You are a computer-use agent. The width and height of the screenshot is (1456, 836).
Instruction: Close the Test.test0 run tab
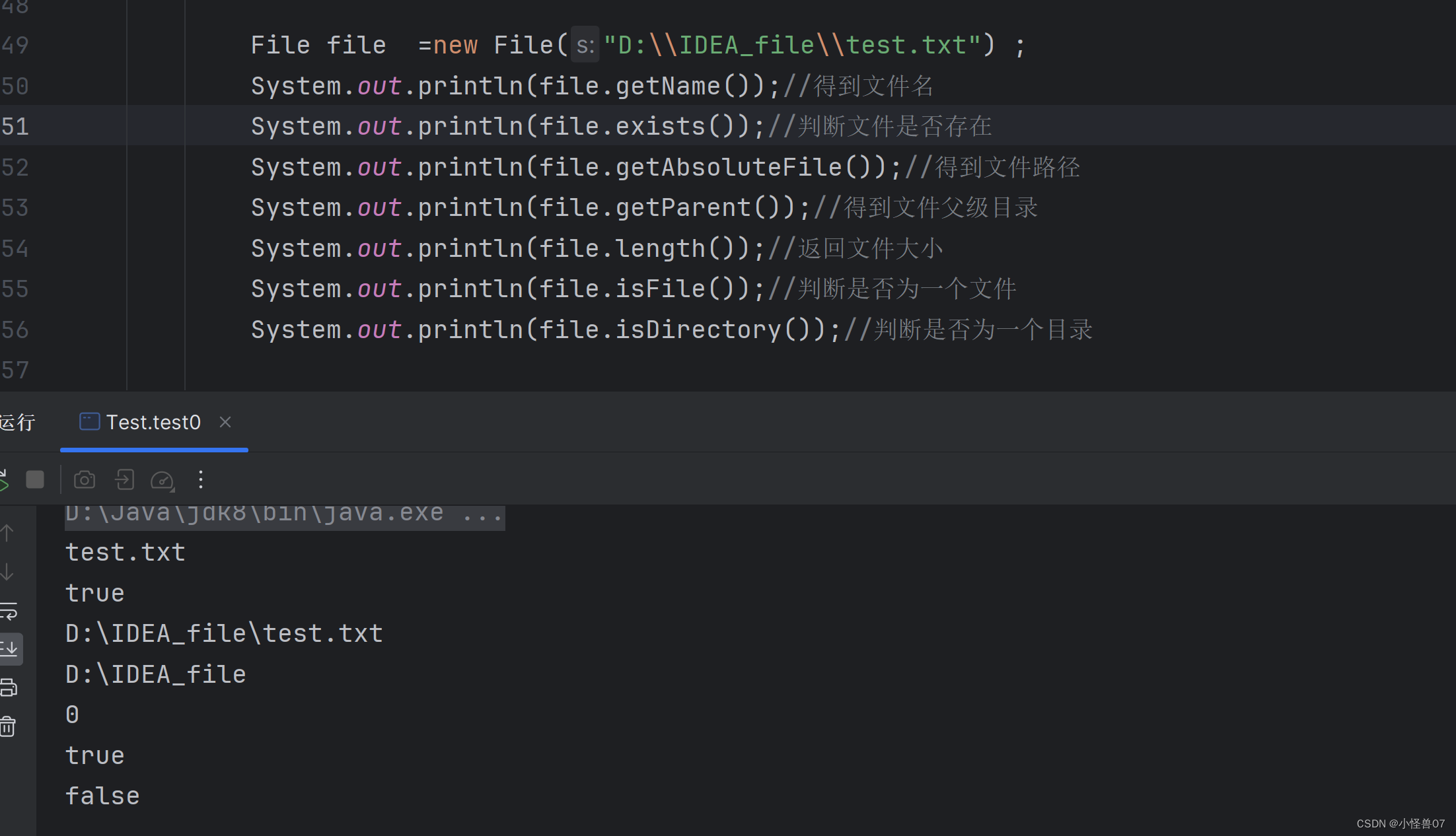[x=225, y=422]
